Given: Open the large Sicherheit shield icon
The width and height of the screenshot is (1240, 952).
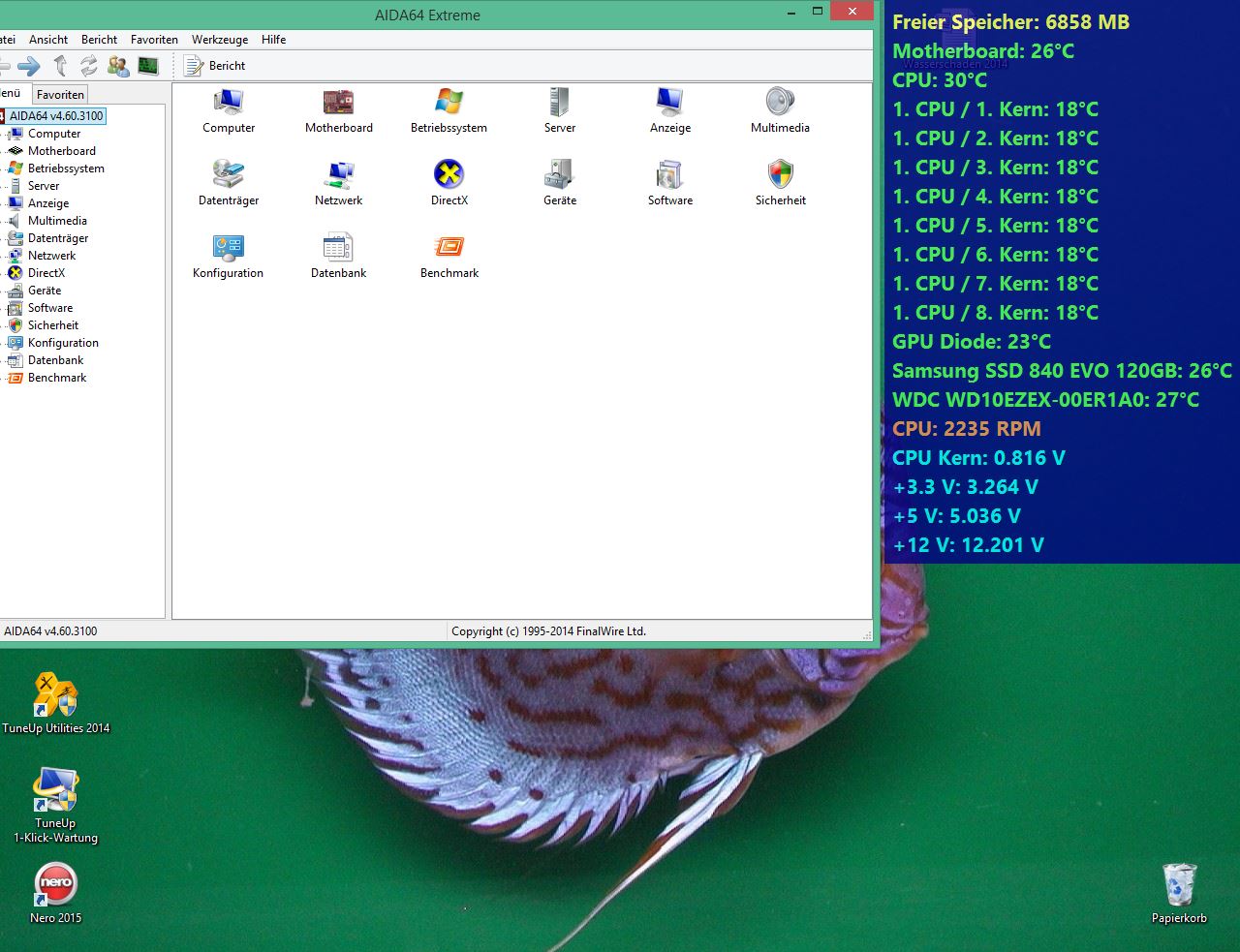Looking at the screenshot, I should (x=780, y=174).
